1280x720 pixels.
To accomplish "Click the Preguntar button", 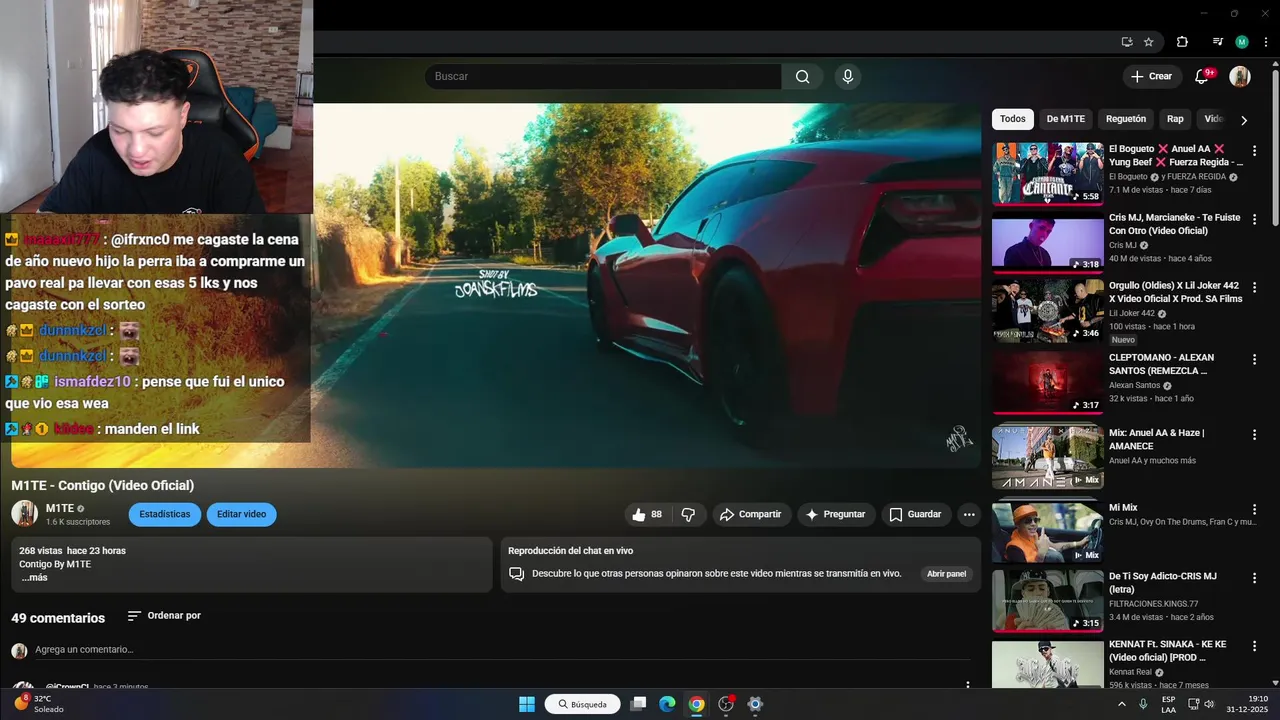I will [x=836, y=514].
